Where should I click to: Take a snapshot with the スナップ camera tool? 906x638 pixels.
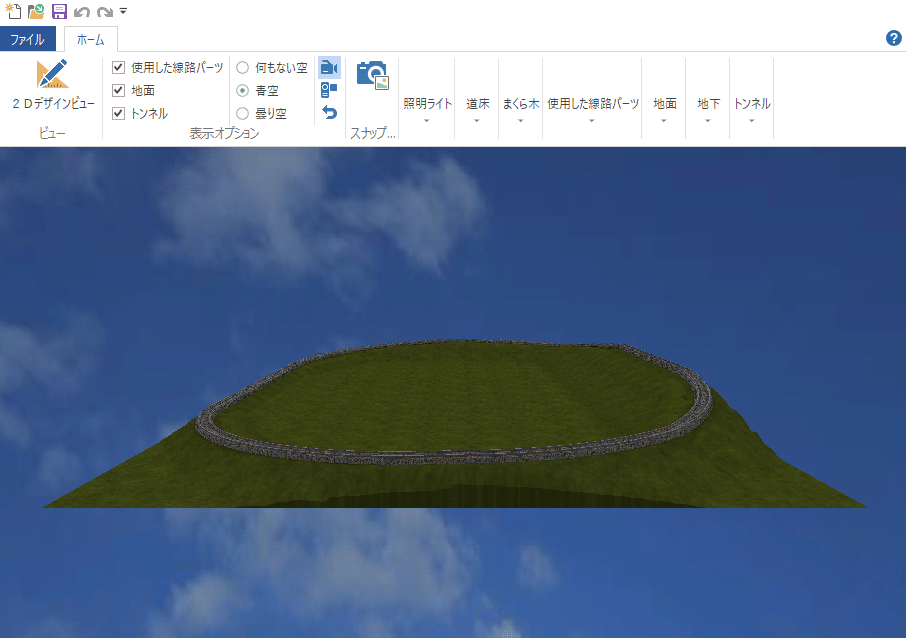click(x=372, y=73)
